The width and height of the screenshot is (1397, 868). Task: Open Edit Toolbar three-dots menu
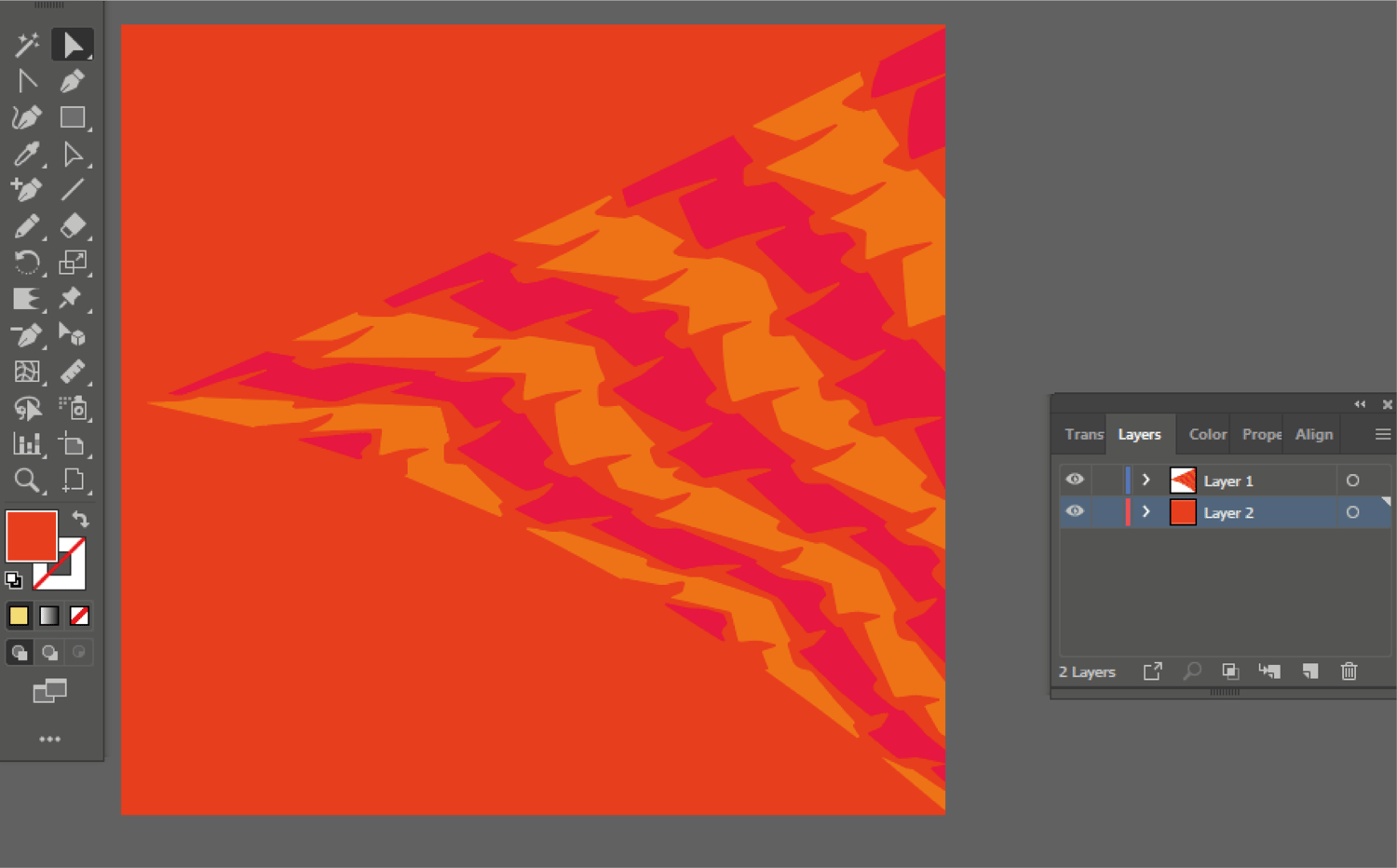49,739
